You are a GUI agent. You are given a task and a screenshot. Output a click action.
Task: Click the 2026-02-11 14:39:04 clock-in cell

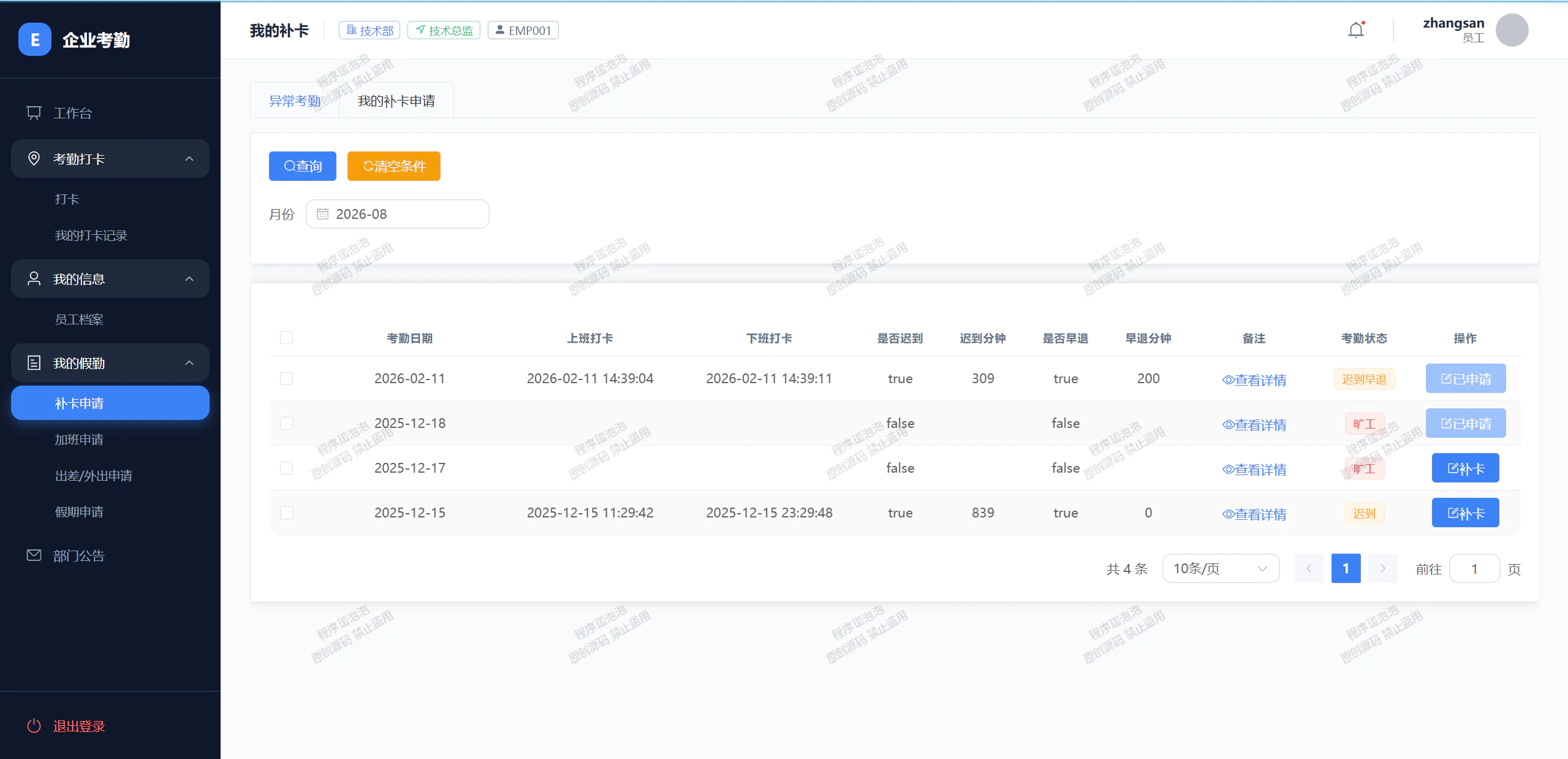[x=590, y=378]
